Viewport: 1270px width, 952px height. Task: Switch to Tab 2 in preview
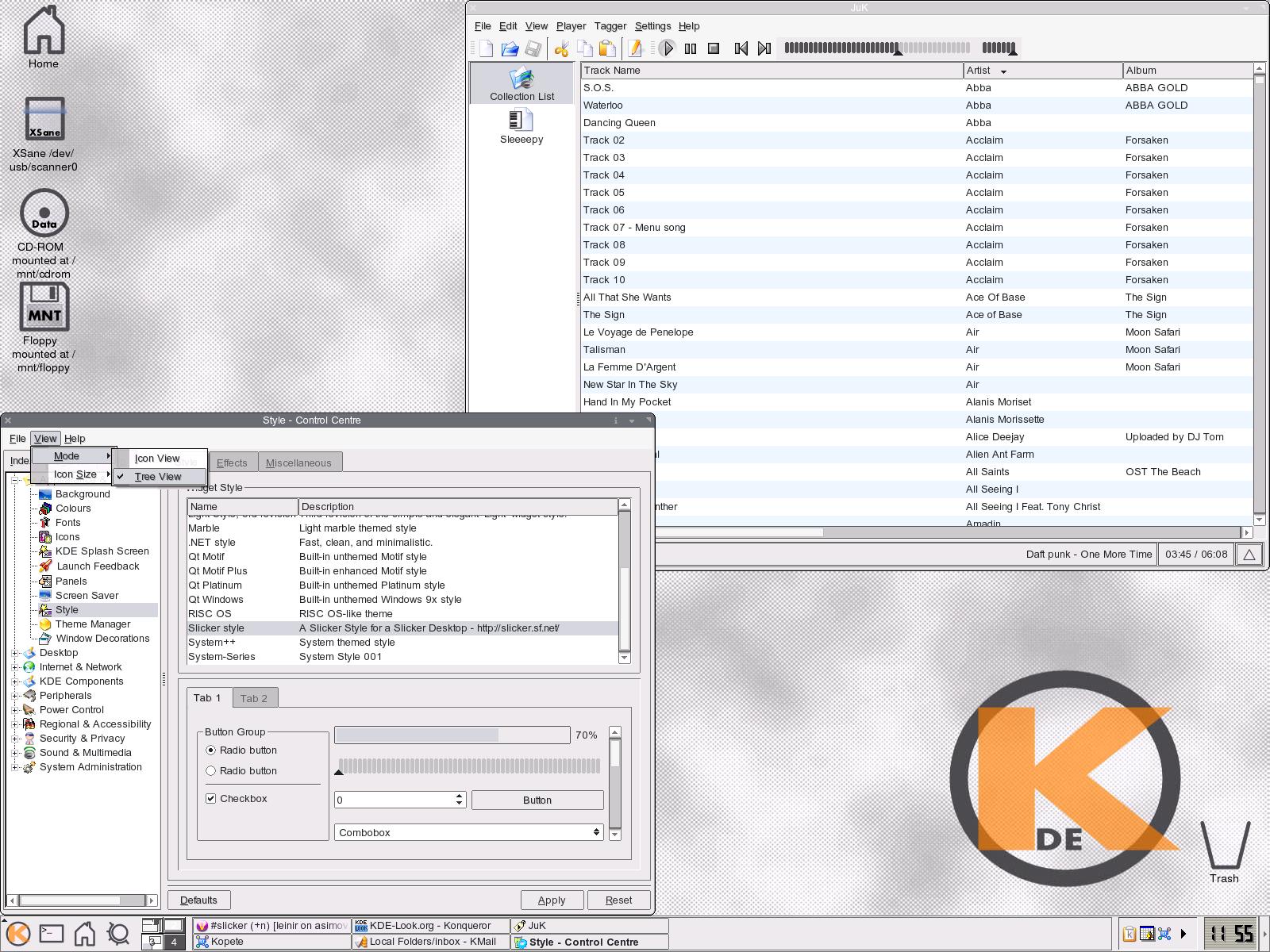[254, 698]
